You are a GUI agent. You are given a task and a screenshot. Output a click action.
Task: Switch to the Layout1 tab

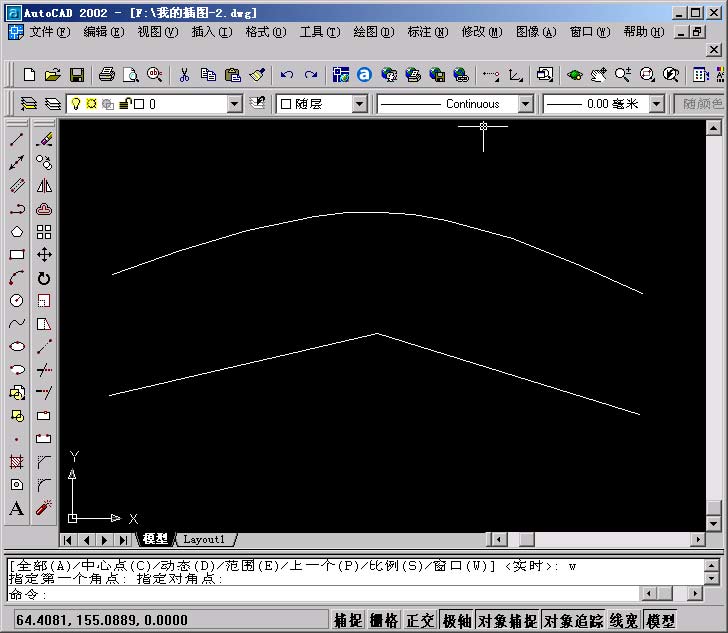204,539
